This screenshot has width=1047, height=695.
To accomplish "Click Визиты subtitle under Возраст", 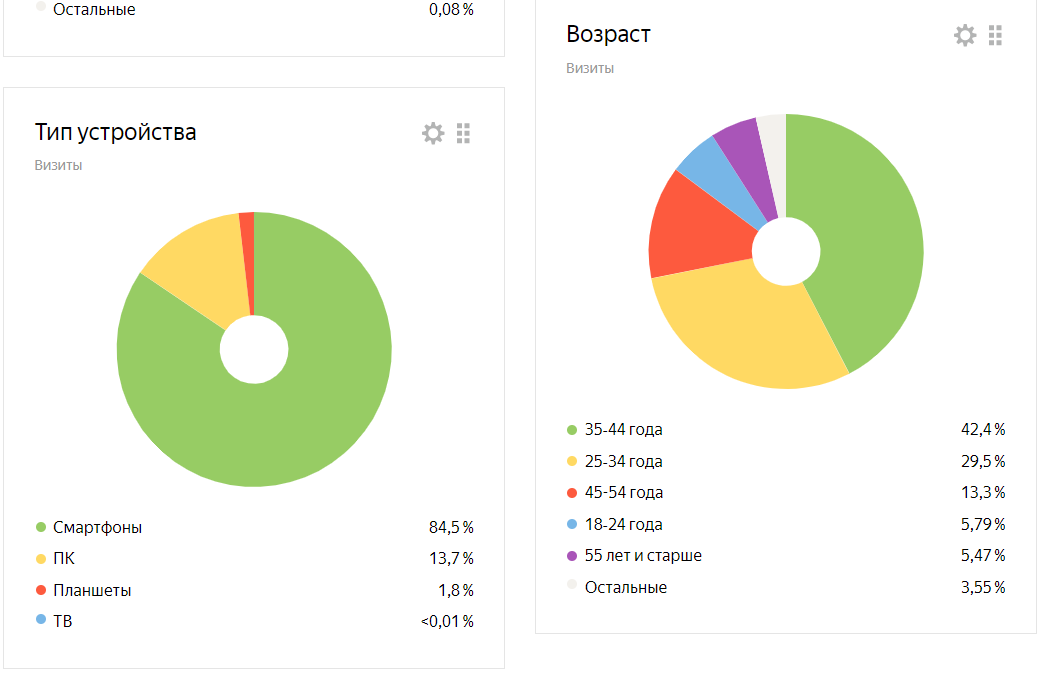I will point(590,68).
